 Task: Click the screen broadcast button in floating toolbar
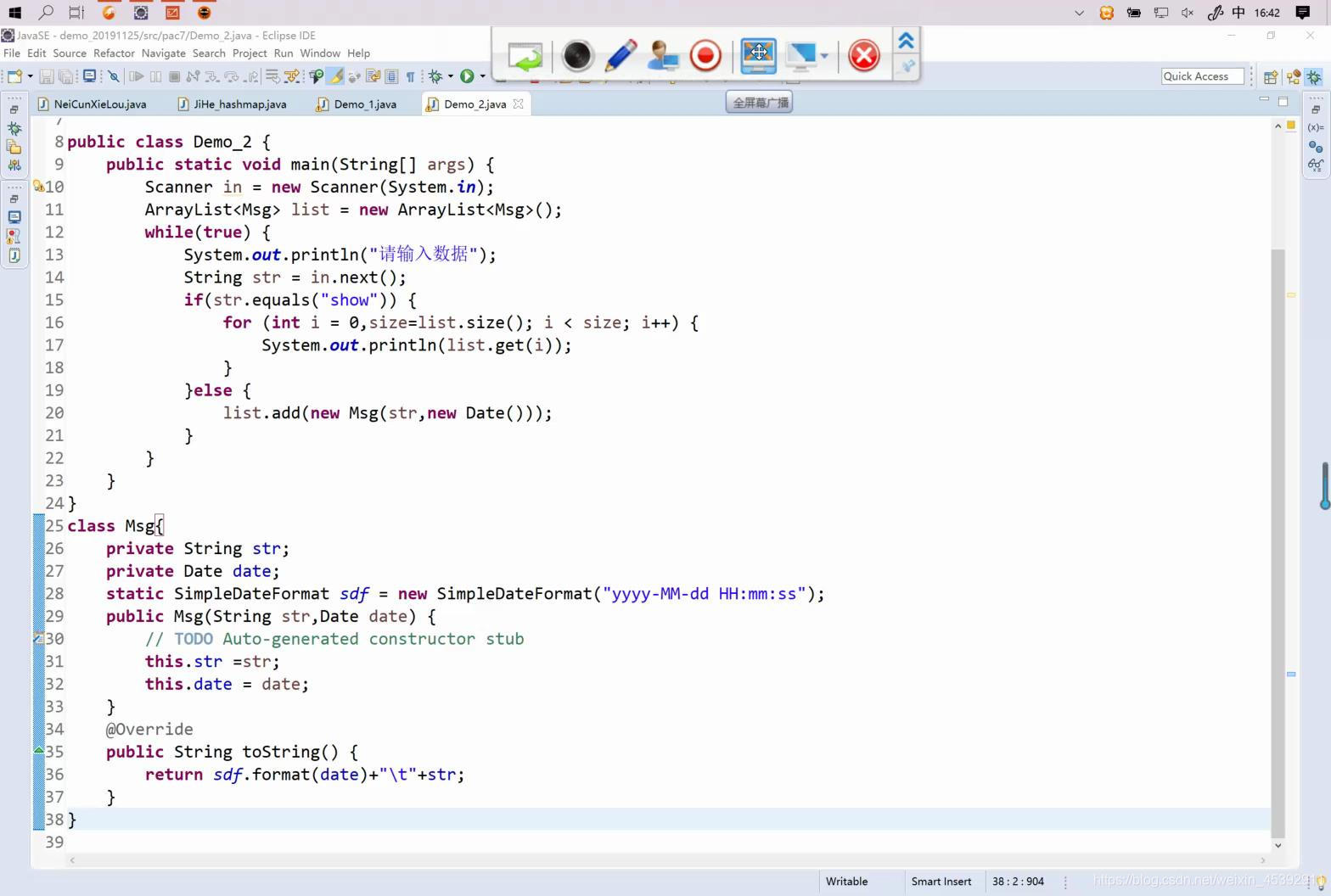click(x=758, y=55)
